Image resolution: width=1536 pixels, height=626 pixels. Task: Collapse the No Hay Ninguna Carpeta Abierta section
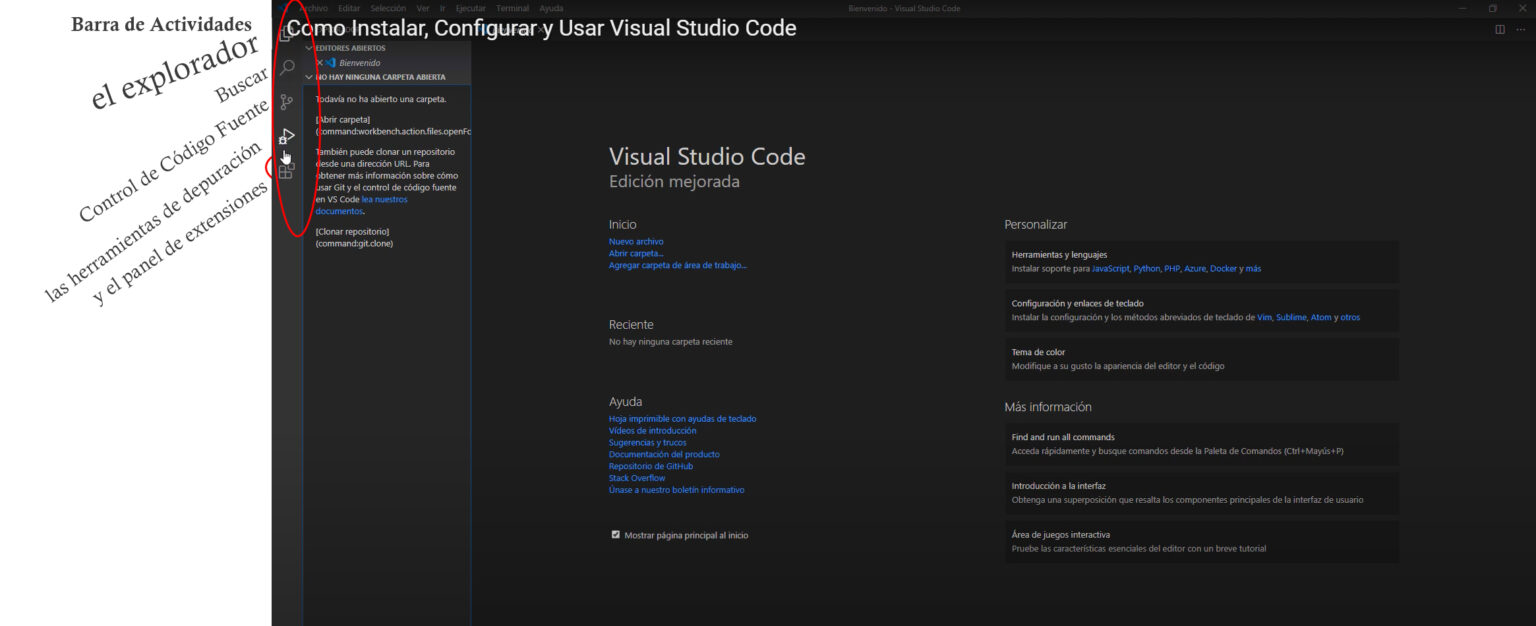click(x=310, y=76)
